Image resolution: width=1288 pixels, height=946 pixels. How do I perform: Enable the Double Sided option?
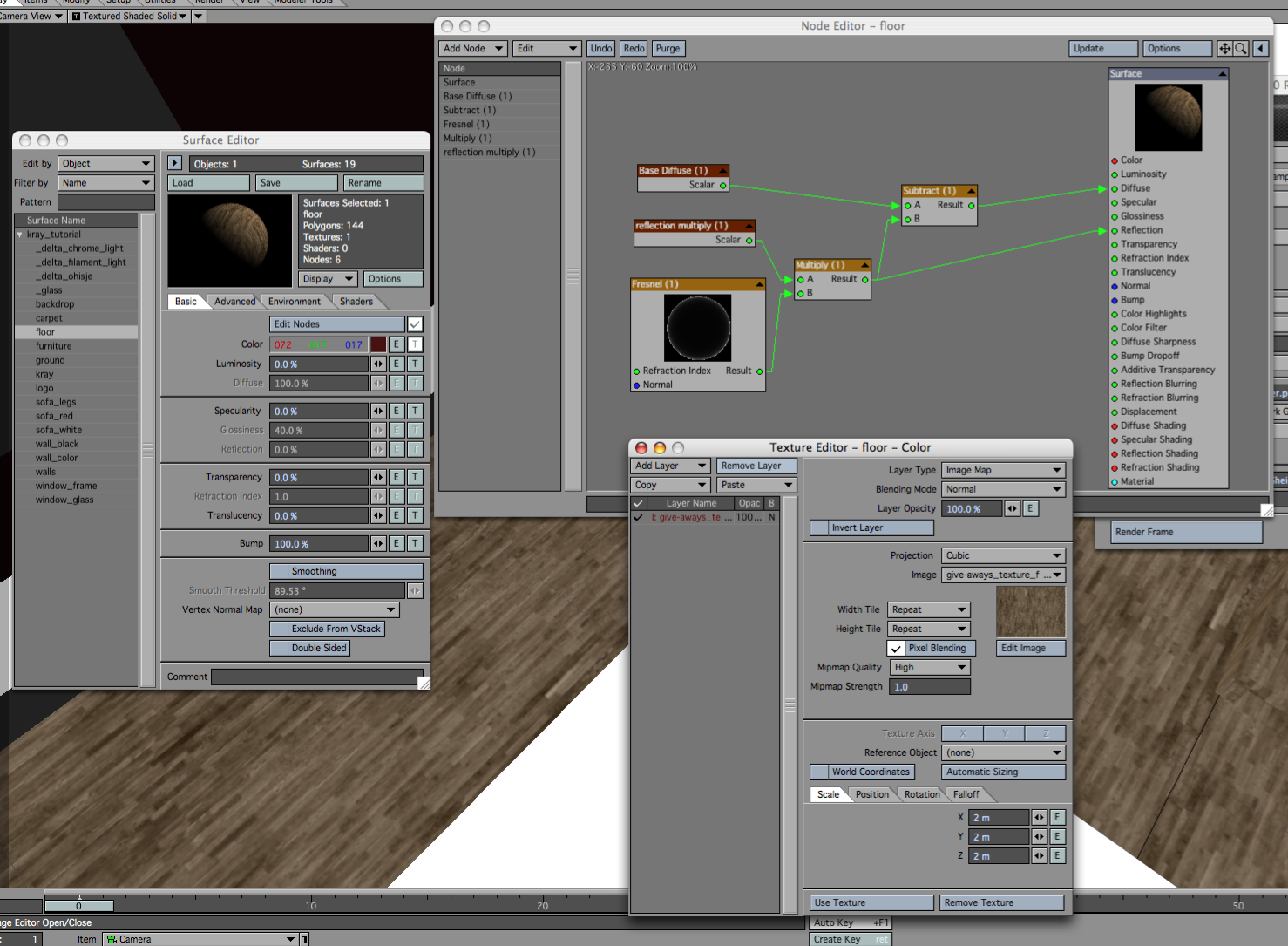tap(279, 648)
